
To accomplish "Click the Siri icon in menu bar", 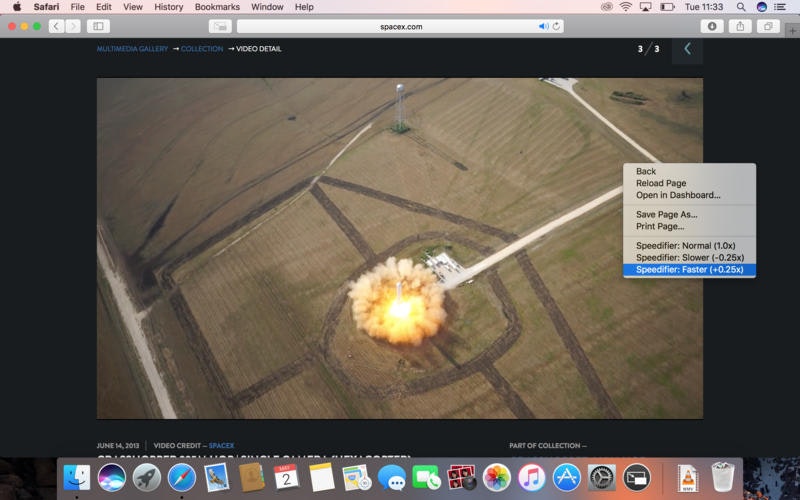I will [761, 7].
